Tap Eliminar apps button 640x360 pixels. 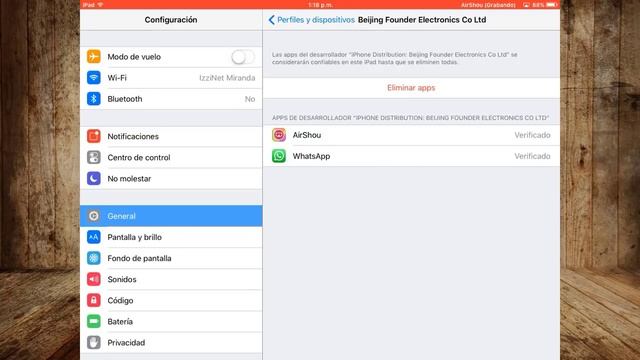point(411,88)
